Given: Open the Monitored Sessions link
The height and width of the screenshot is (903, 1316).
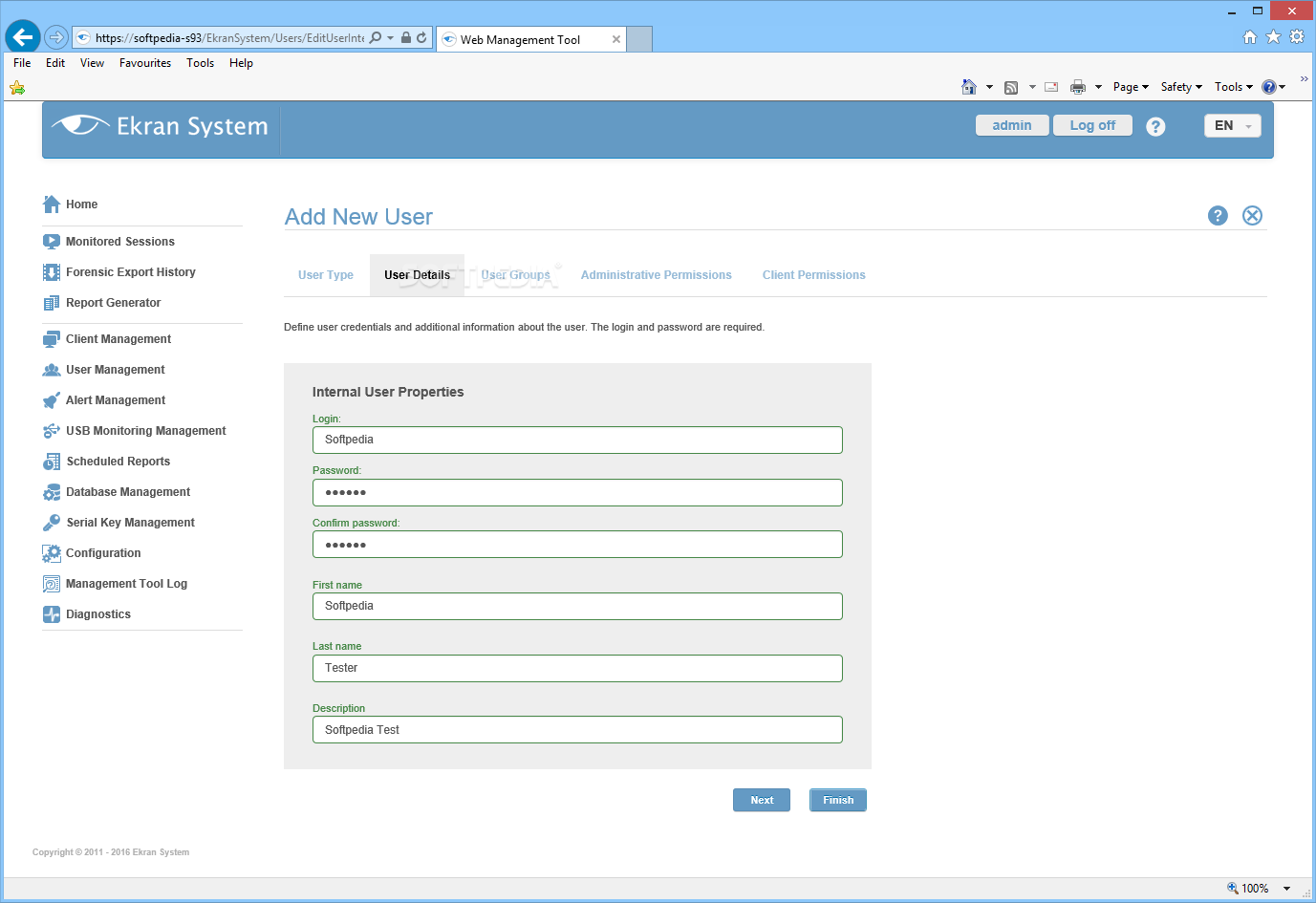Looking at the screenshot, I should pos(120,242).
